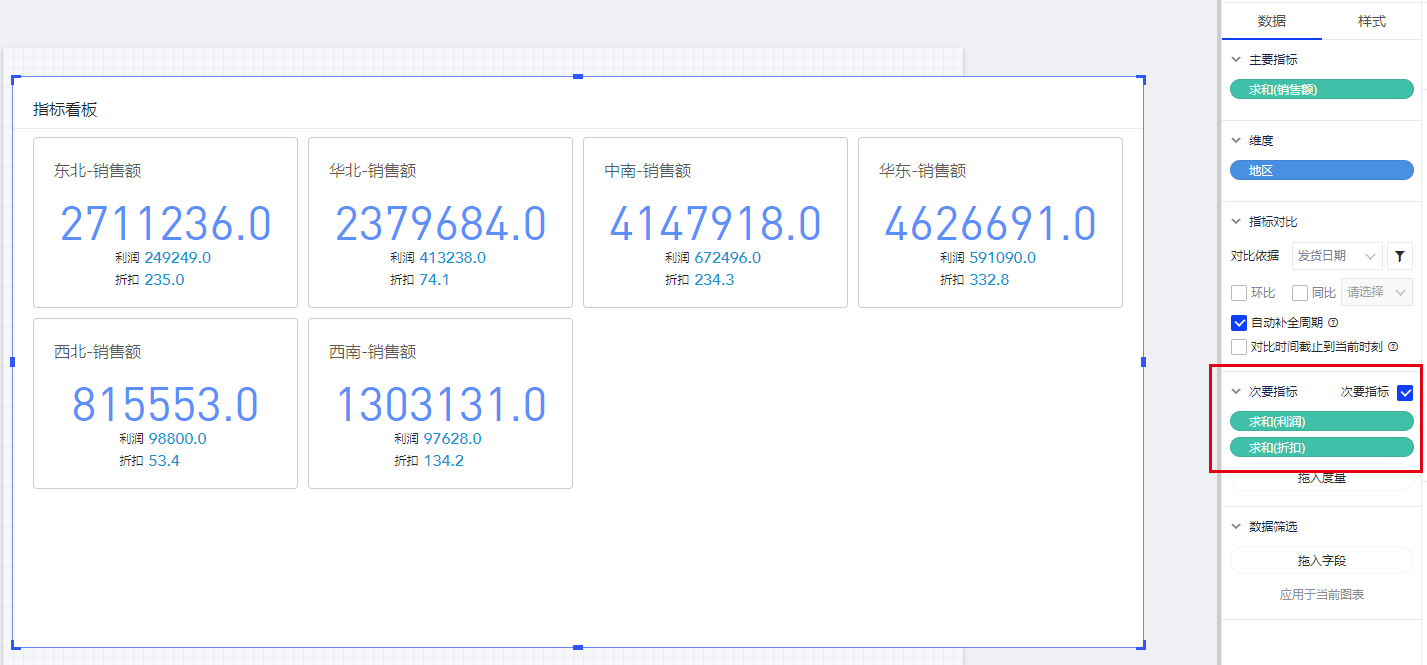Click help icon next to 对比时间截止到当前时刻
The image size is (1427, 665).
1393,347
